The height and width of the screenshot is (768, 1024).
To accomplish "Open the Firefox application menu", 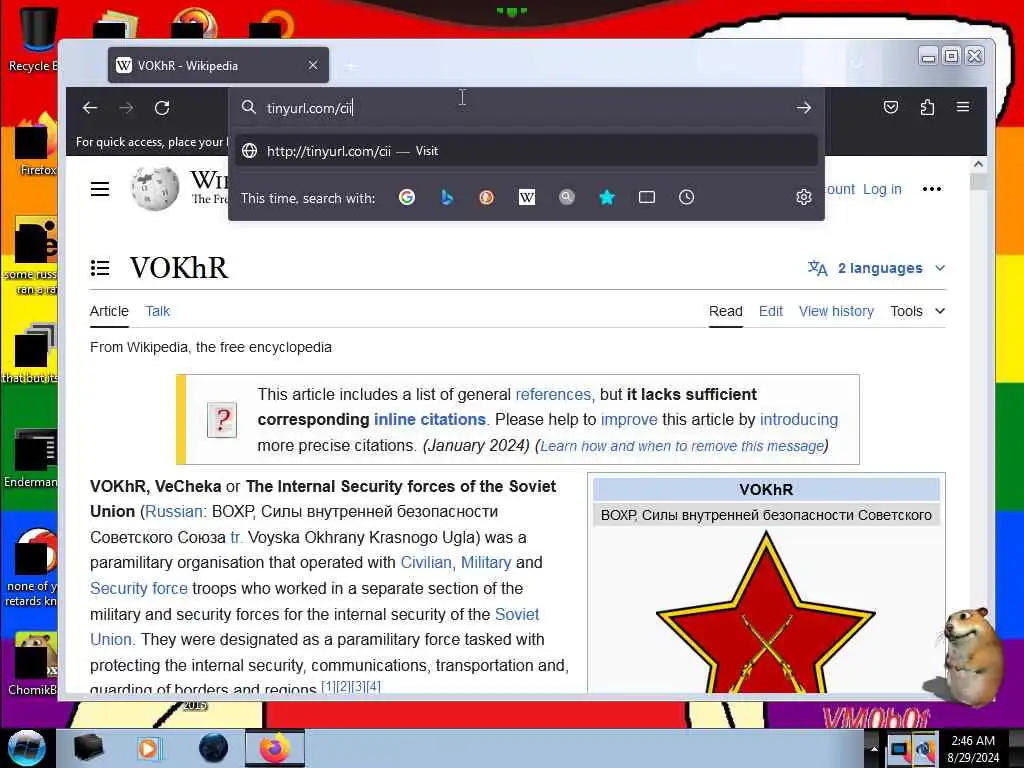I will click(963, 107).
